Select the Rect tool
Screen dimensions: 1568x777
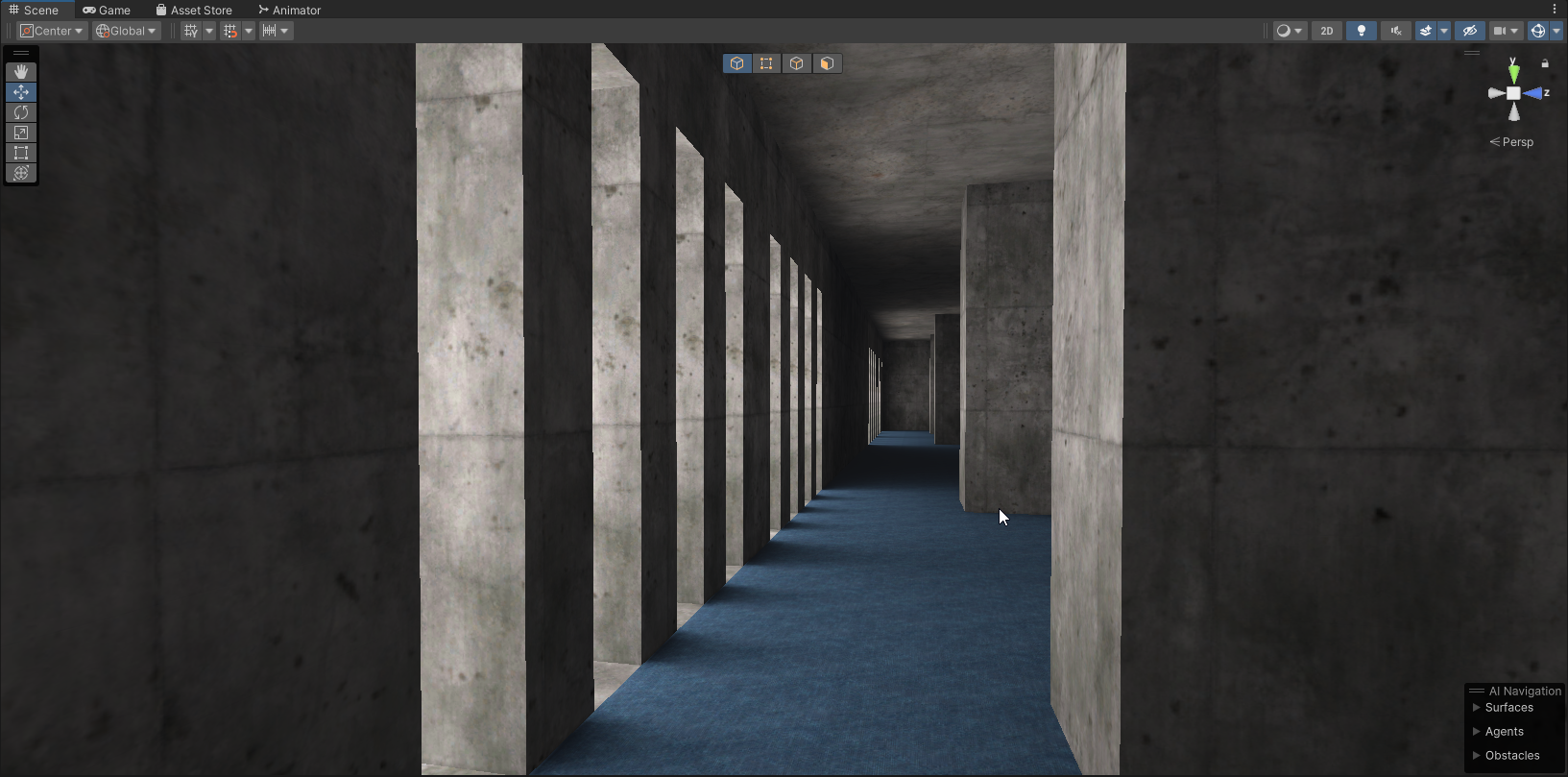tap(21, 153)
